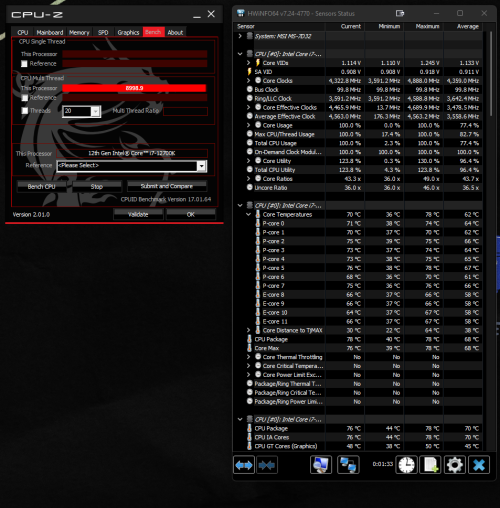Screen dimensions: 500x508
Task: Click Average column header in HWiNFO
Action: (463, 26)
